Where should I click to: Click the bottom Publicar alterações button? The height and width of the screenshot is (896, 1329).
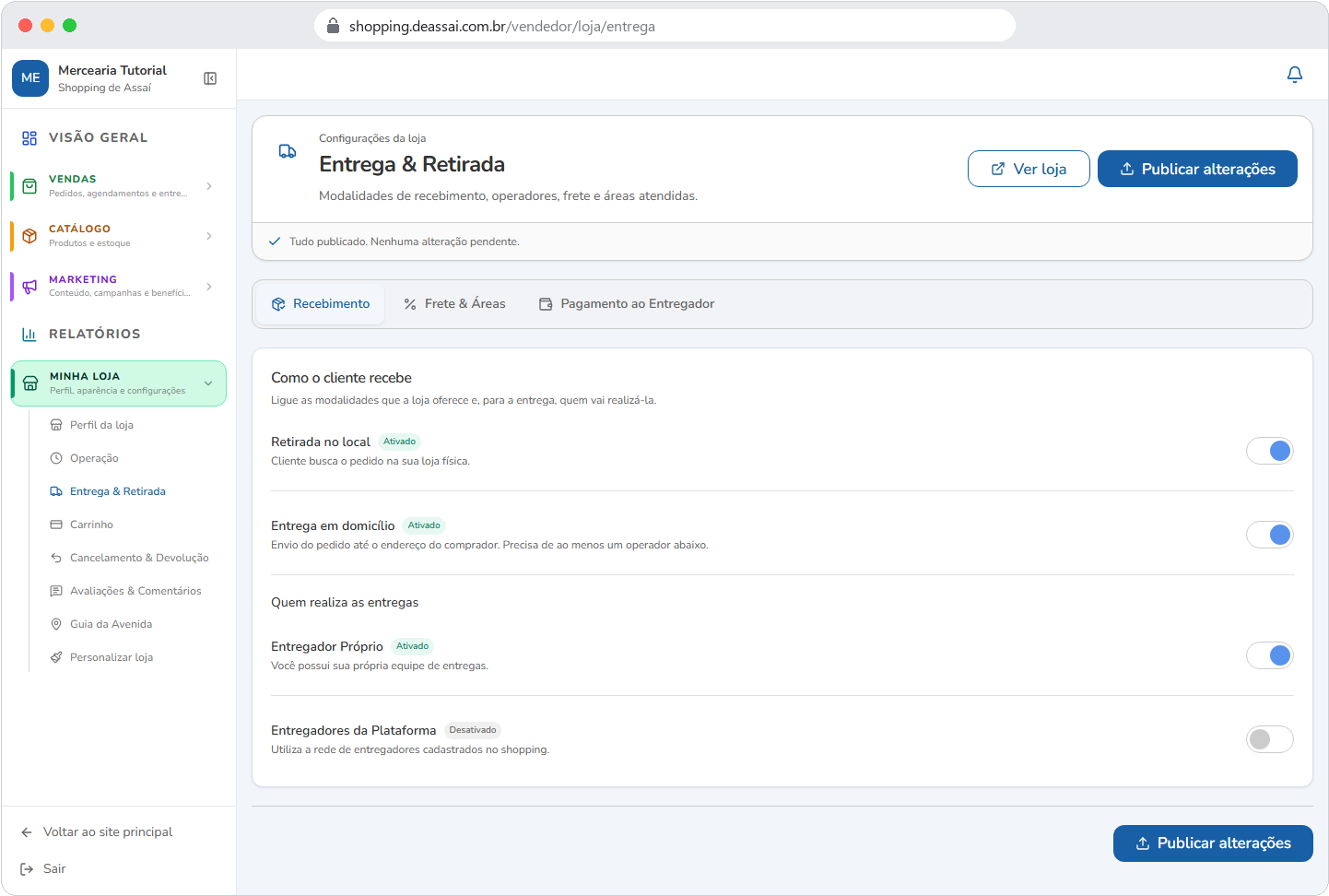1213,843
